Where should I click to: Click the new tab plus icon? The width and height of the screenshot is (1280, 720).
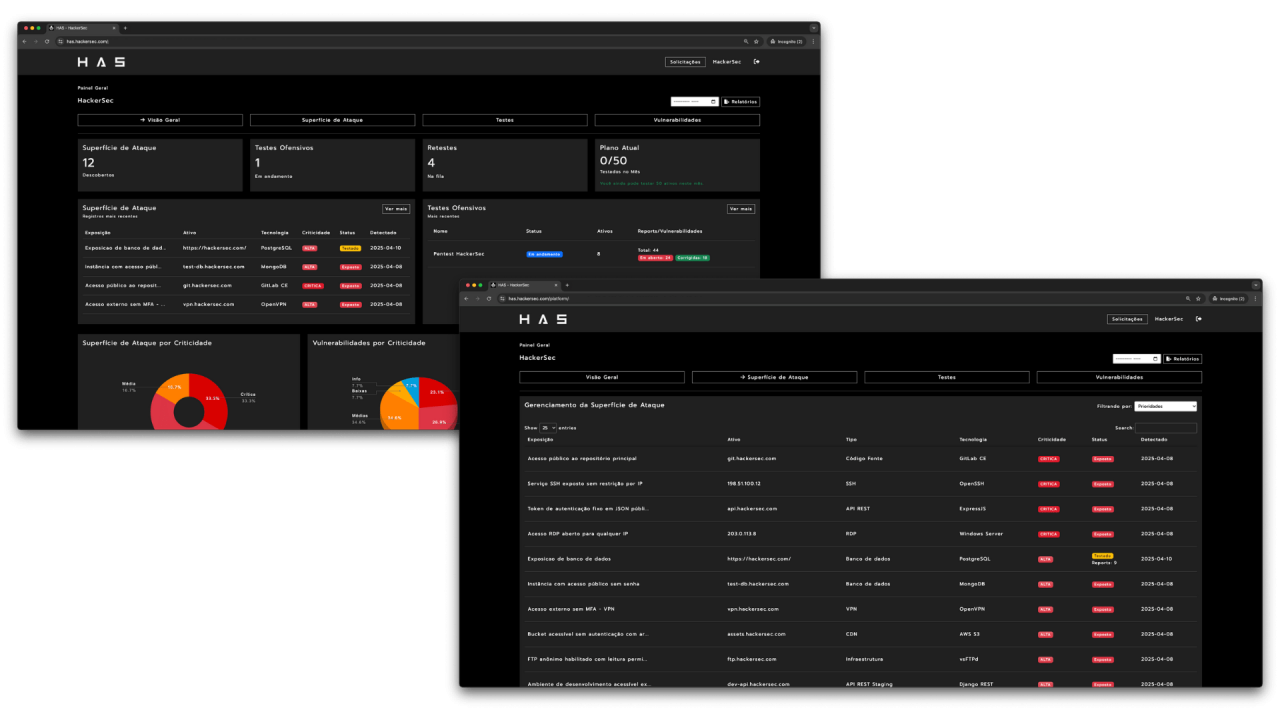(x=567, y=284)
